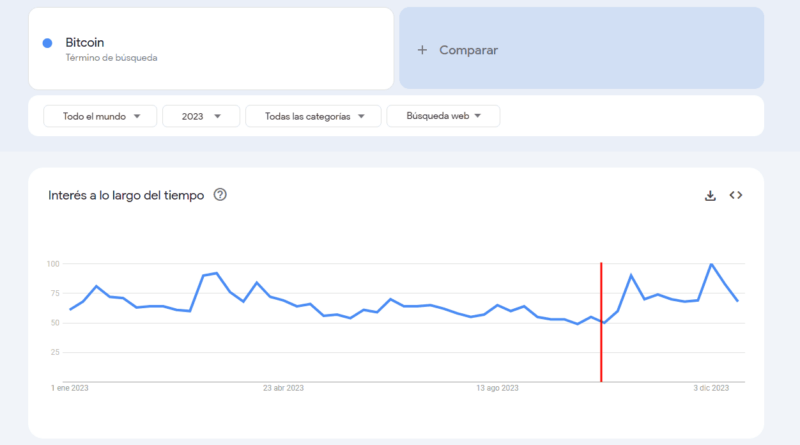Viewport: 800px width, 445px height.
Task: Click the help question mark icon
Action: pos(220,195)
